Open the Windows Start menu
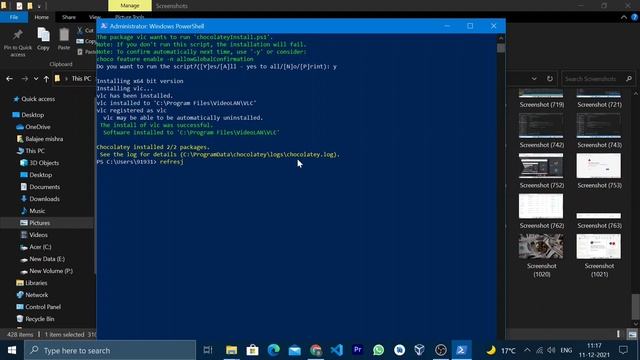Image resolution: width=640 pixels, height=360 pixels. (x=12, y=350)
